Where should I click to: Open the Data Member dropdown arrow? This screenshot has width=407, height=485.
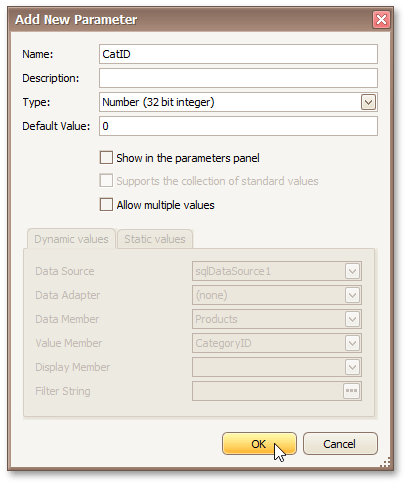pyautogui.click(x=352, y=319)
